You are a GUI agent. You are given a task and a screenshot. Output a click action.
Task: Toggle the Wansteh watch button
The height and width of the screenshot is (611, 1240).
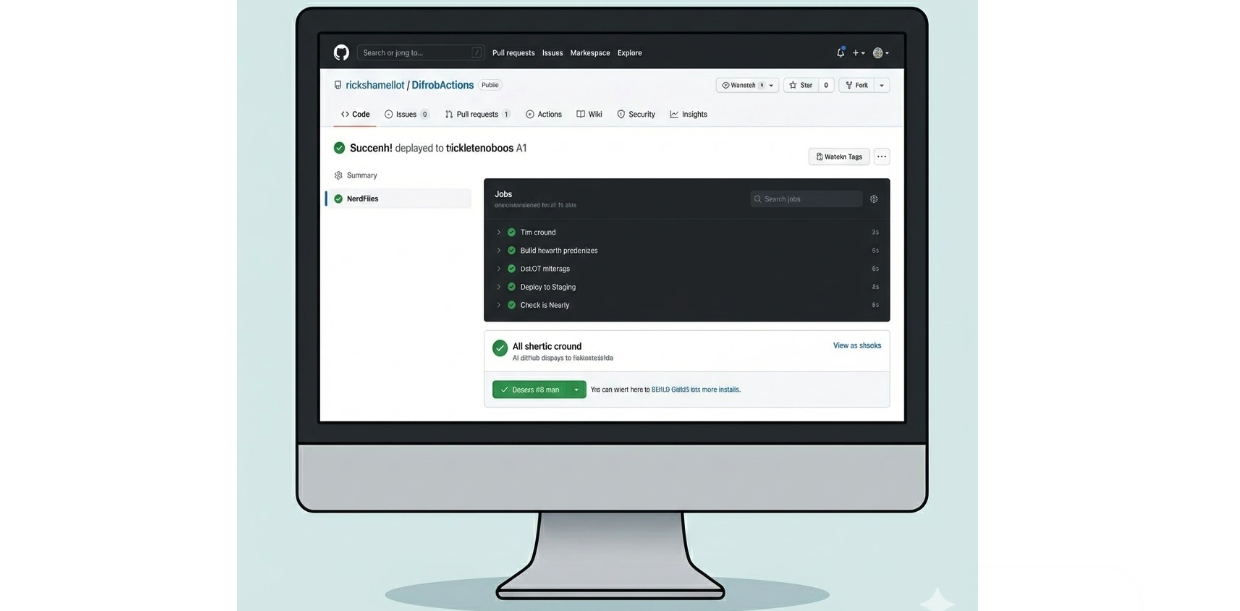pos(747,86)
